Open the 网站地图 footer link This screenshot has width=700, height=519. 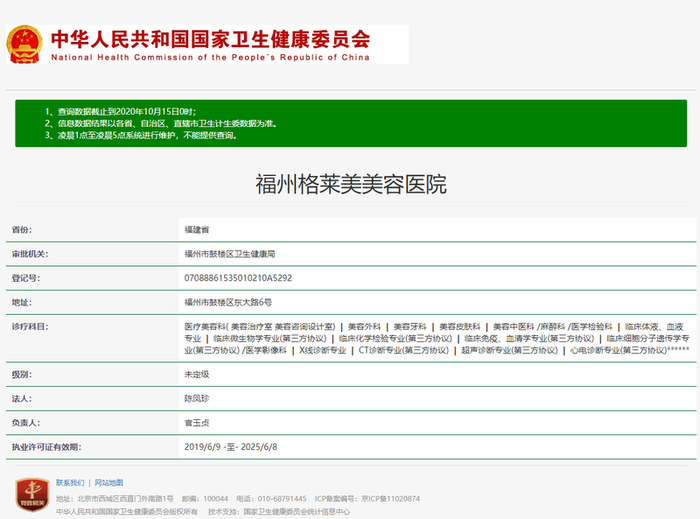coord(108,483)
